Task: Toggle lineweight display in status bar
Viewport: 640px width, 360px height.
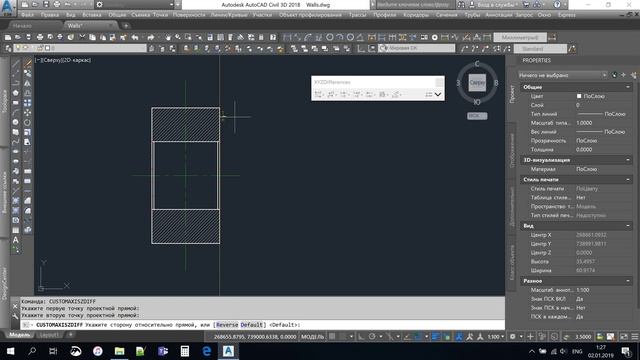Action: coord(436,337)
